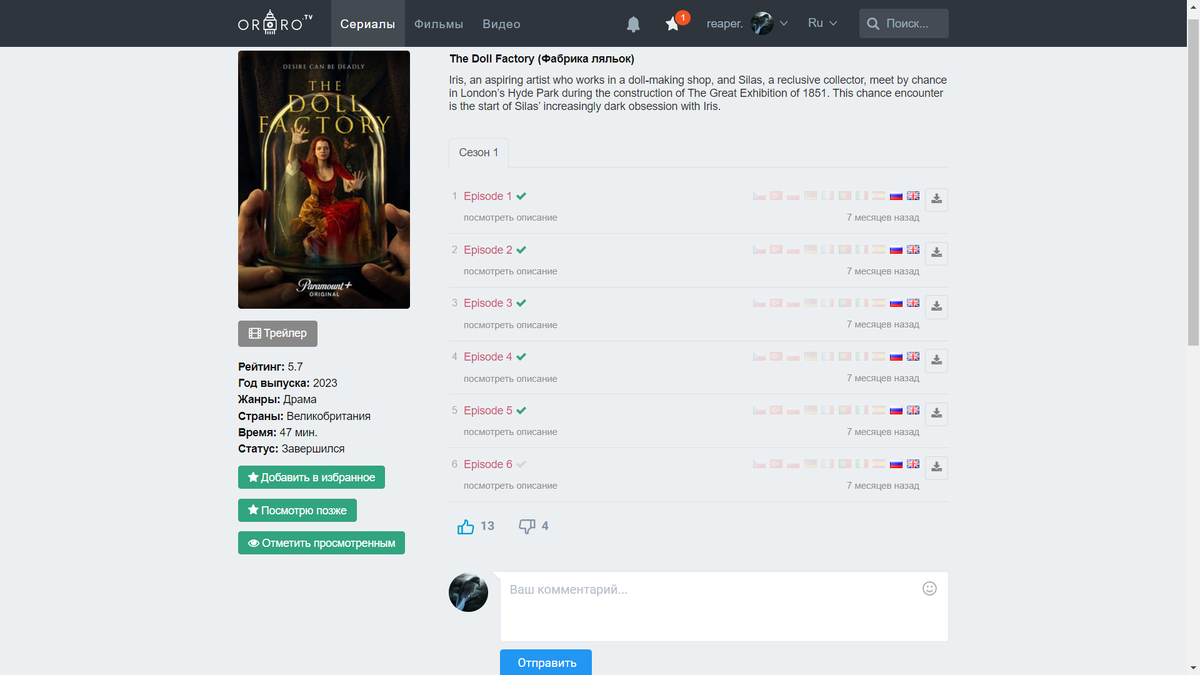Select UK flag subtitles for Episode 1

tap(913, 196)
